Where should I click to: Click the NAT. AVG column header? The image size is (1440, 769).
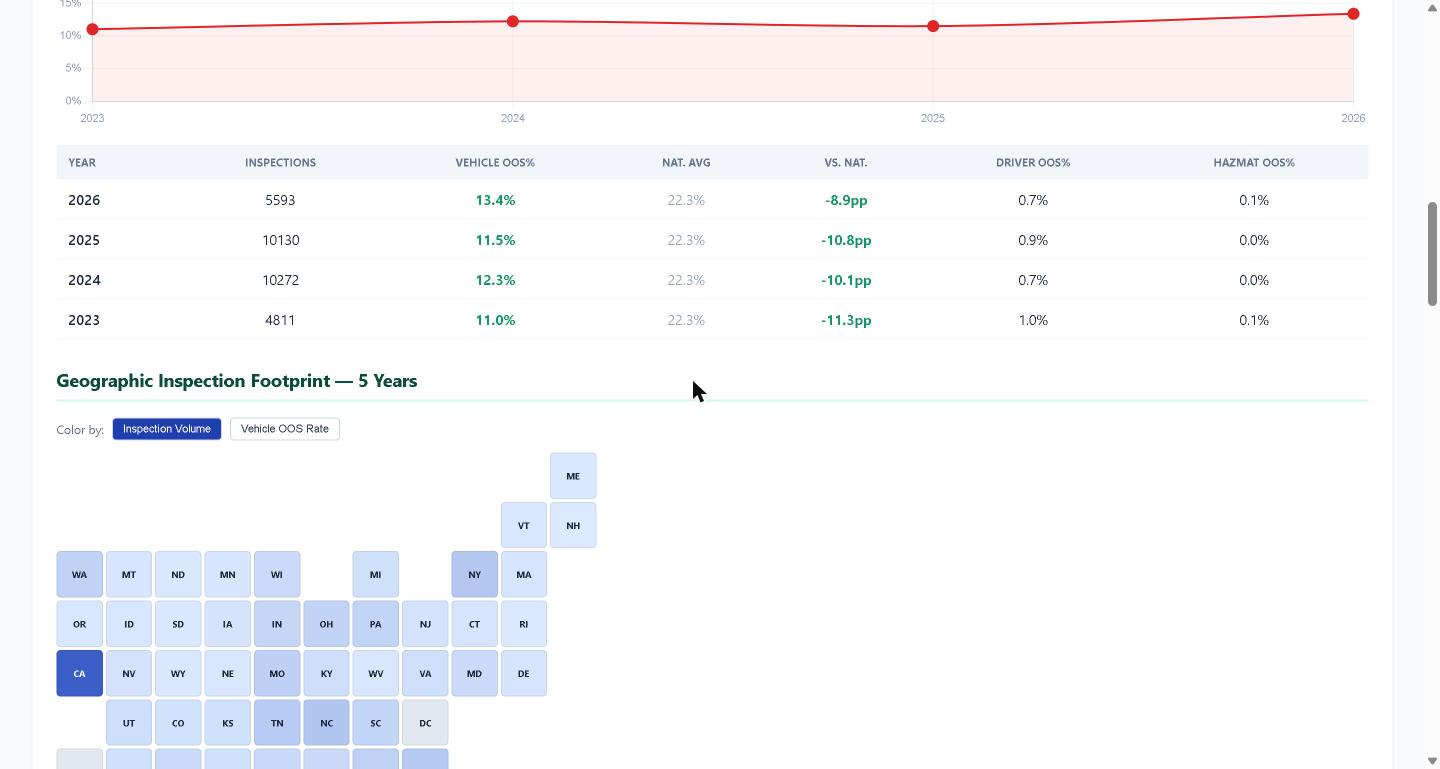(686, 162)
